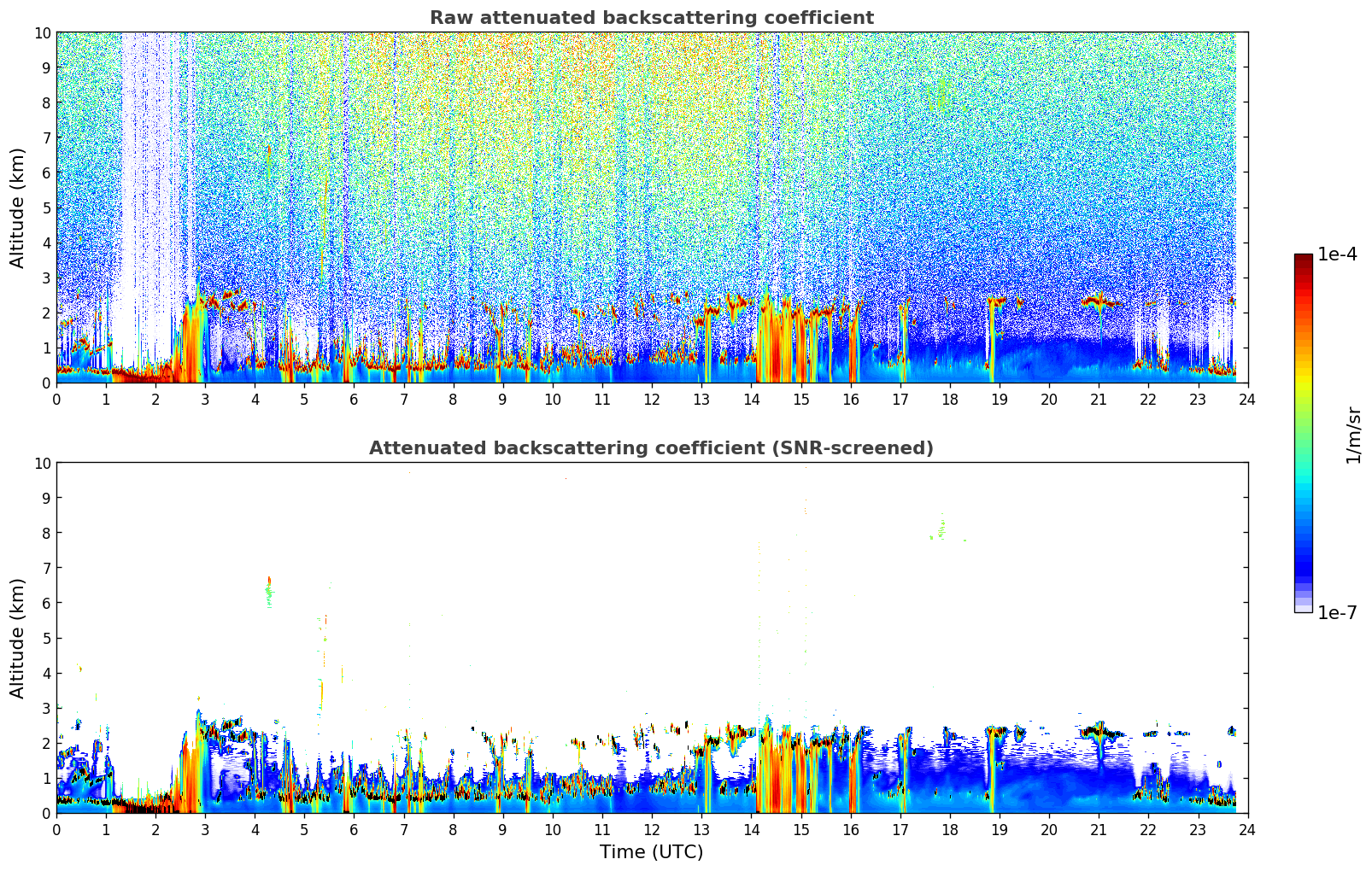Click the "Attenuated backscattering coefficient (SNR-screened)" title
The image size is (1372, 871).
point(651,448)
